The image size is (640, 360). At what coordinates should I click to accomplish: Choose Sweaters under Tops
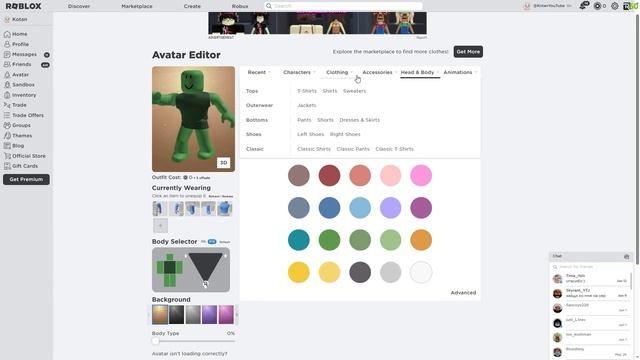pos(354,91)
